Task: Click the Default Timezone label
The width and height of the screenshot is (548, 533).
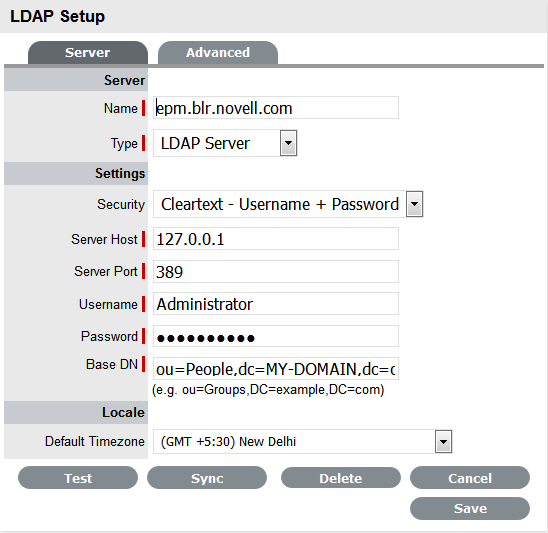Action: 95,441
